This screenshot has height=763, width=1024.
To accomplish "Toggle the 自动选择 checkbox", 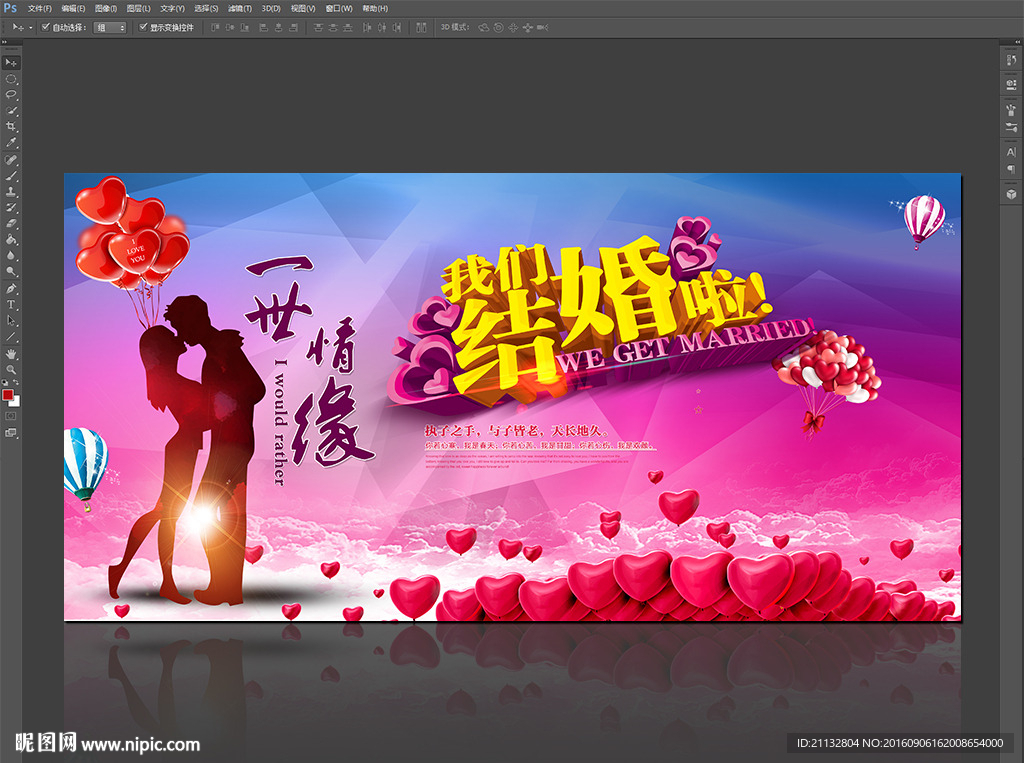I will (46, 27).
